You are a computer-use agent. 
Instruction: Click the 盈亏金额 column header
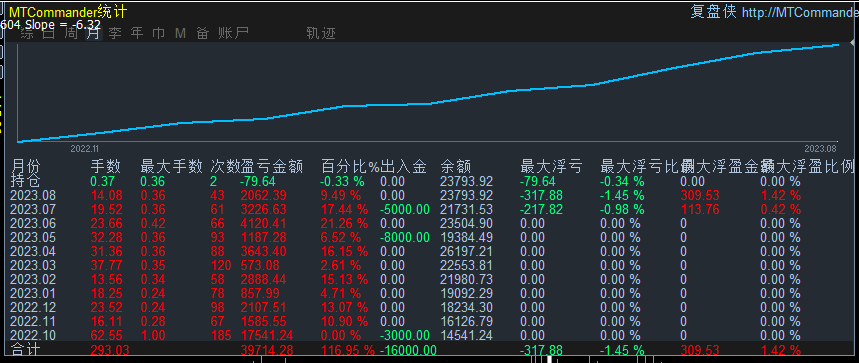[272, 166]
